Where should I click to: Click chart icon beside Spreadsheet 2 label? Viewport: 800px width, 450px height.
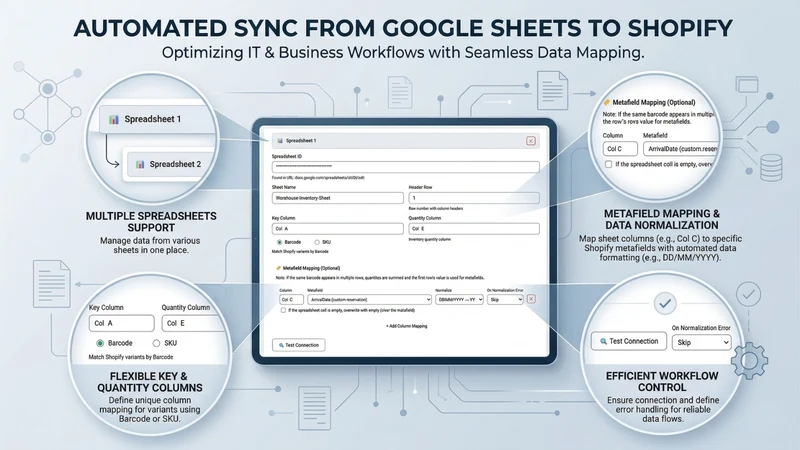pos(140,164)
